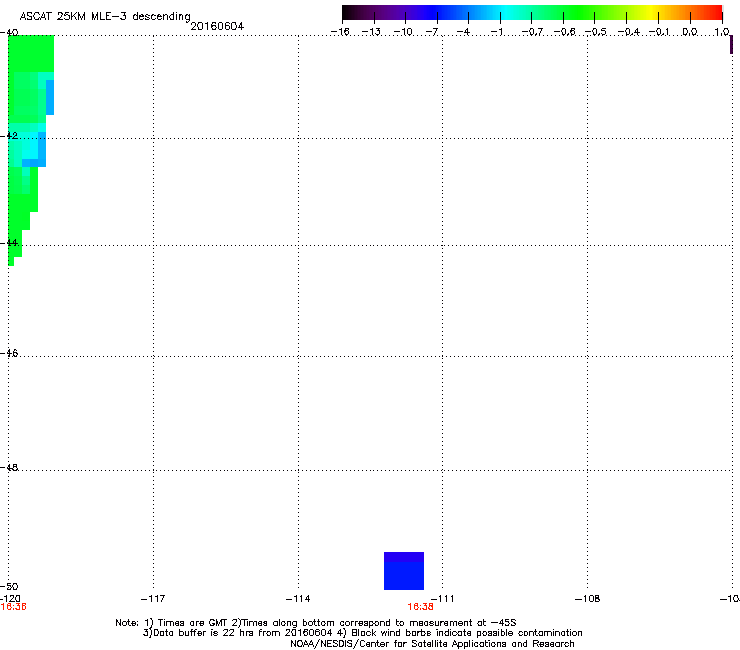Click the "-0.4" color scale label
The image size is (740, 650).
629,32
